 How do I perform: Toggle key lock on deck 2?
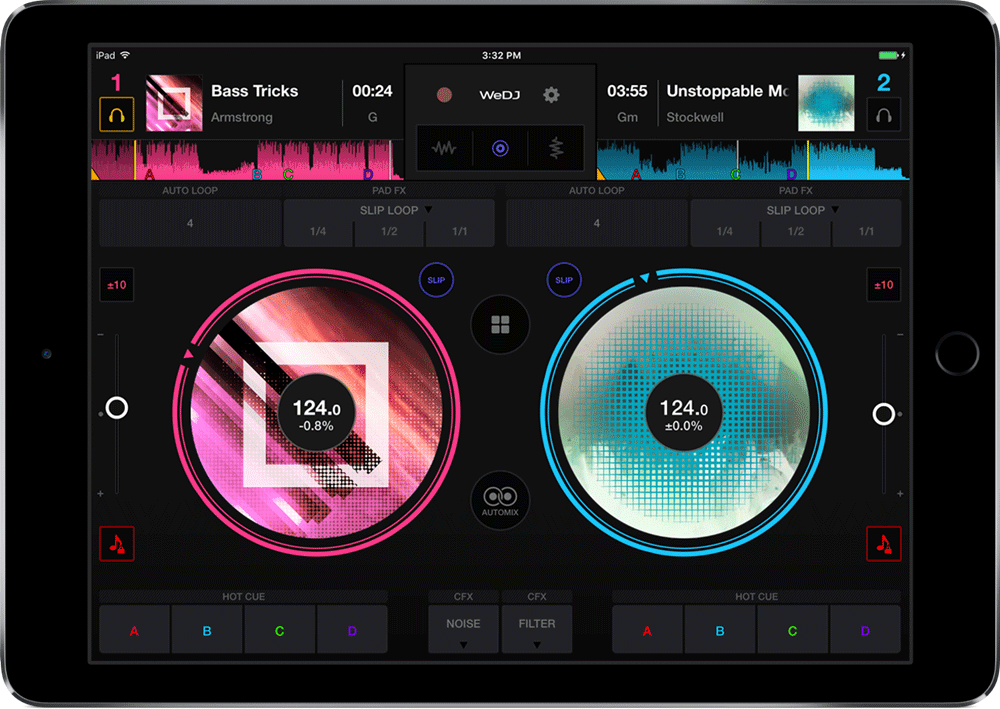(884, 544)
